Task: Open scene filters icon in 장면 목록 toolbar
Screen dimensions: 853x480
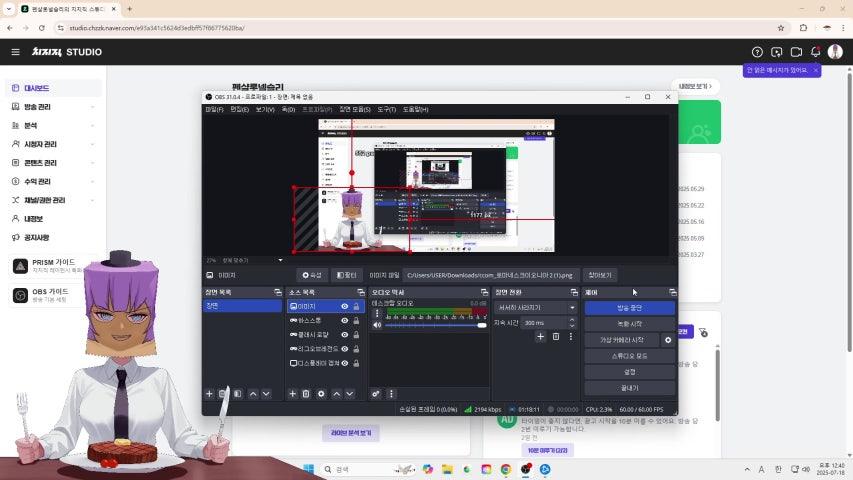Action: [238, 393]
